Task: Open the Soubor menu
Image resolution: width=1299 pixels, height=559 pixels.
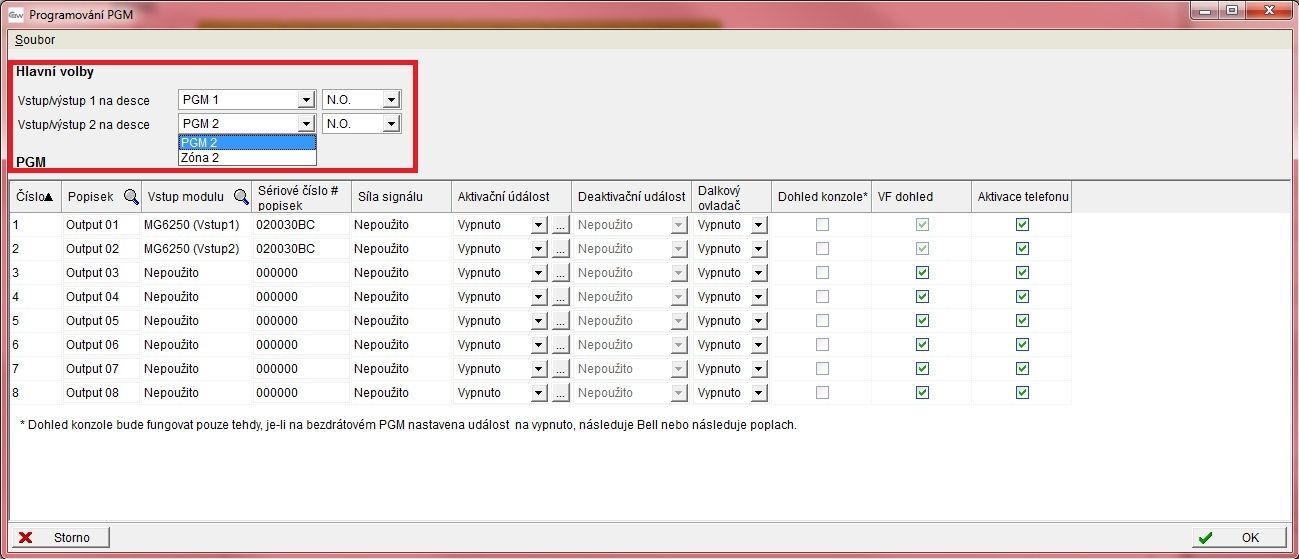Action: pyautogui.click(x=35, y=40)
